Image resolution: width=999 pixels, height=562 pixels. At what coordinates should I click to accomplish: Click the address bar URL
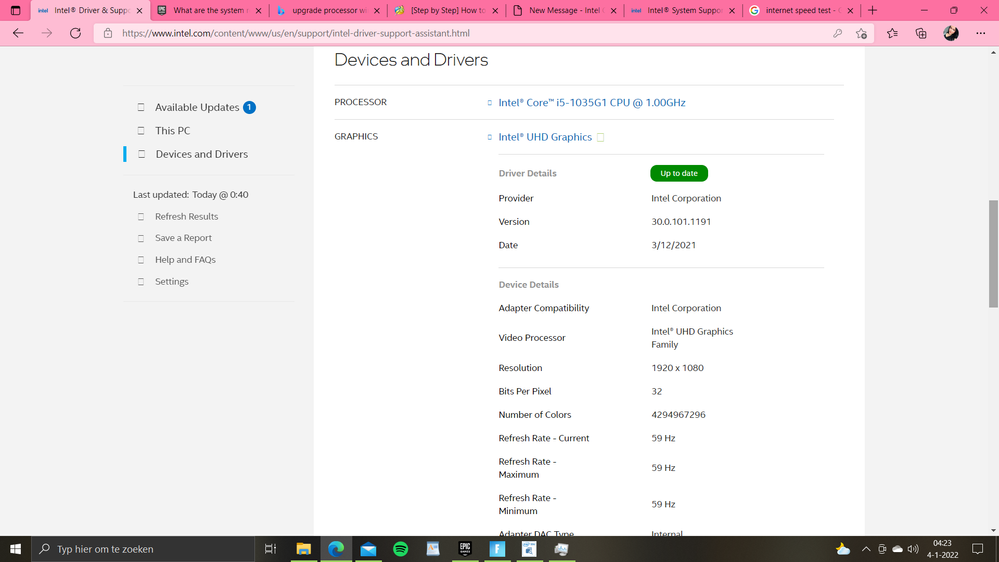[296, 33]
